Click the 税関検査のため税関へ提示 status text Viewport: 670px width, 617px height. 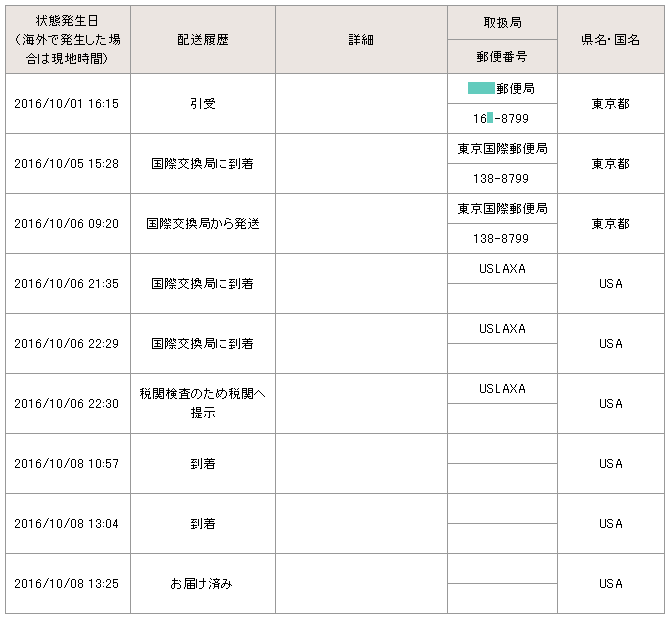pyautogui.click(x=202, y=403)
